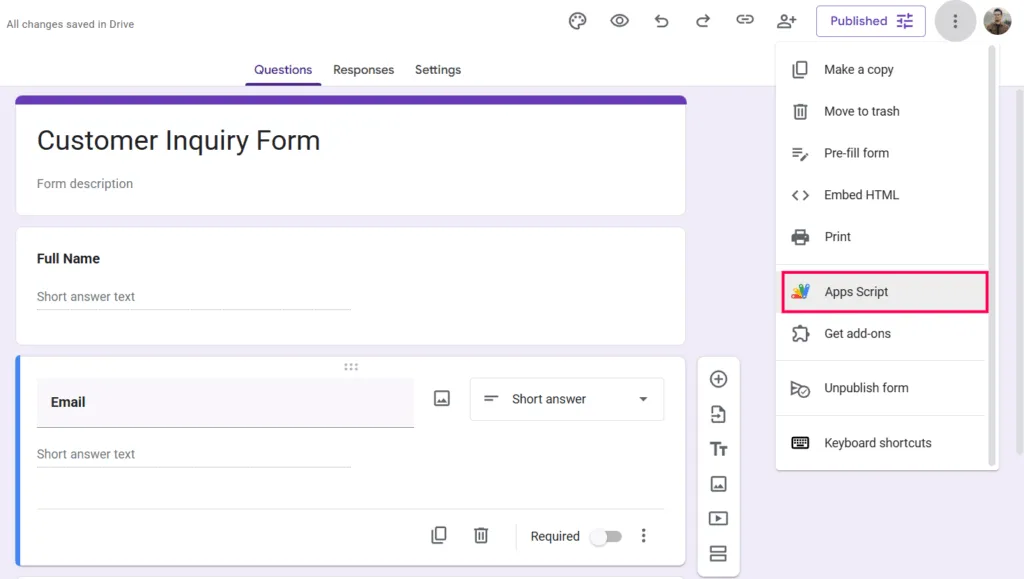Switch to the Responses tab
The image size is (1024, 579).
point(363,70)
